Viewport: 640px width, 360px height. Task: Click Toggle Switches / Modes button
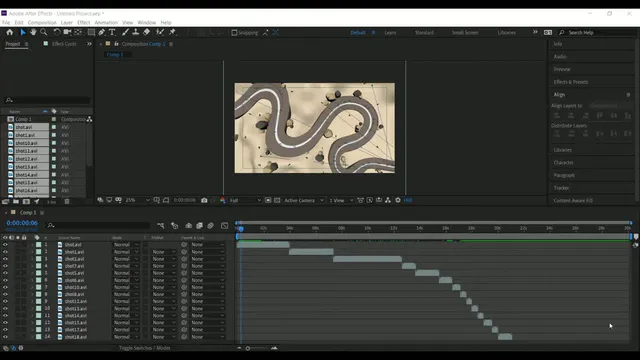coord(145,348)
